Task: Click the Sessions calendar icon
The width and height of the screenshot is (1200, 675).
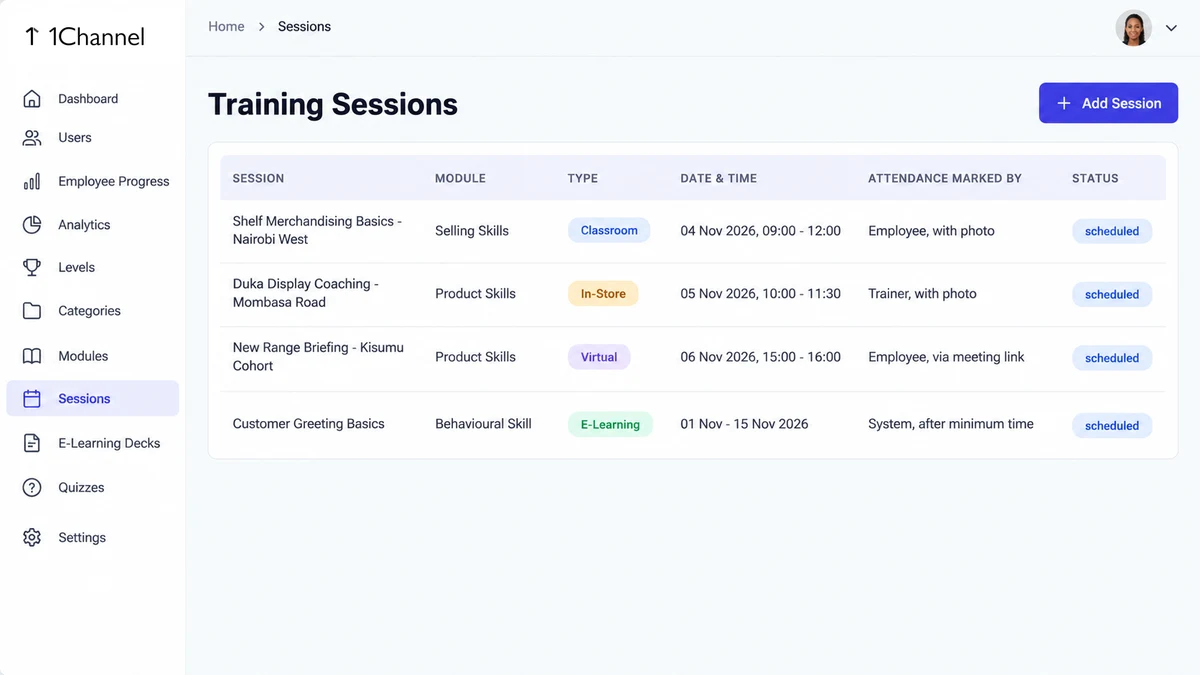Action: click(32, 399)
